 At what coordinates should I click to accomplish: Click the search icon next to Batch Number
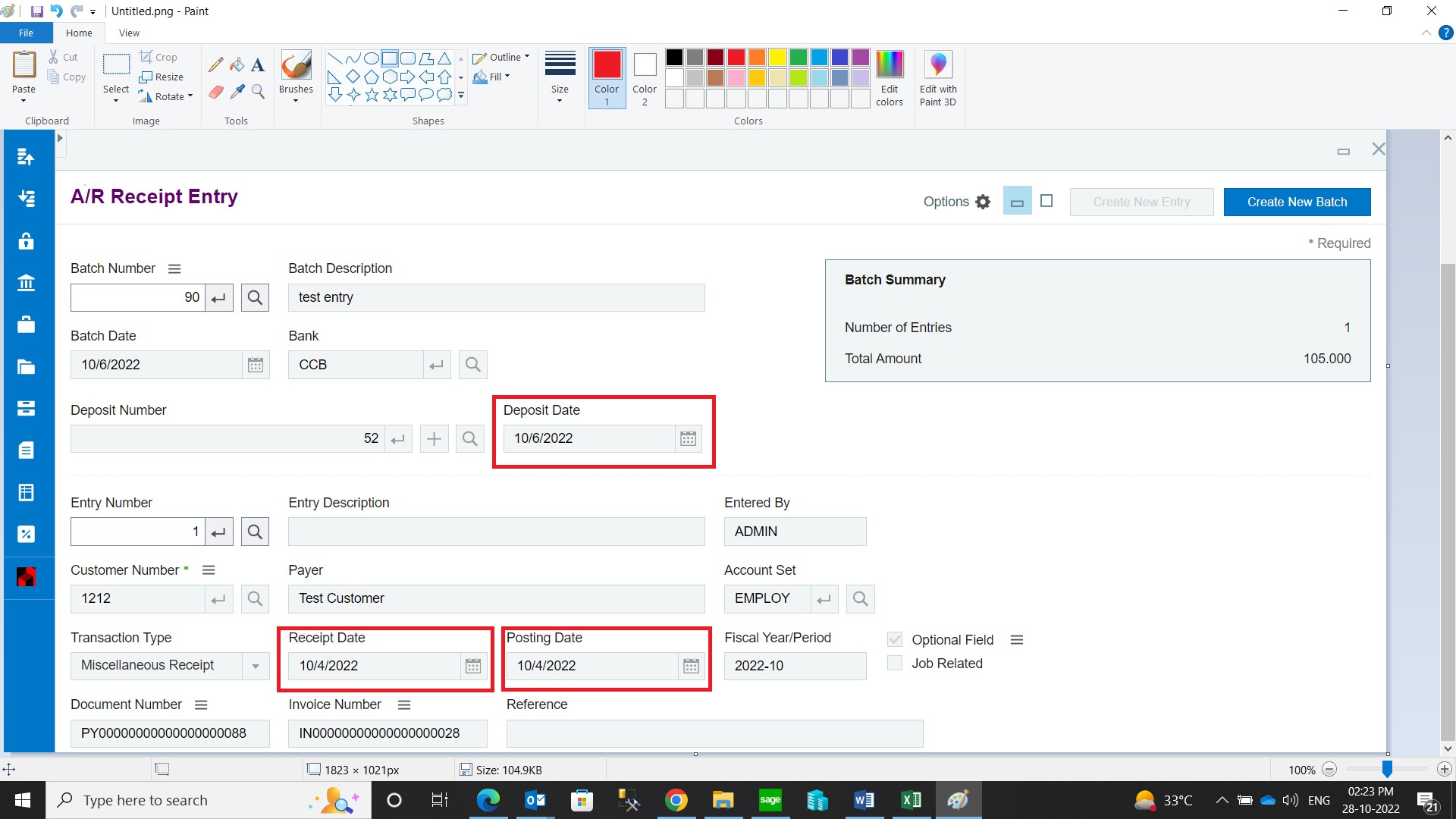tap(254, 297)
